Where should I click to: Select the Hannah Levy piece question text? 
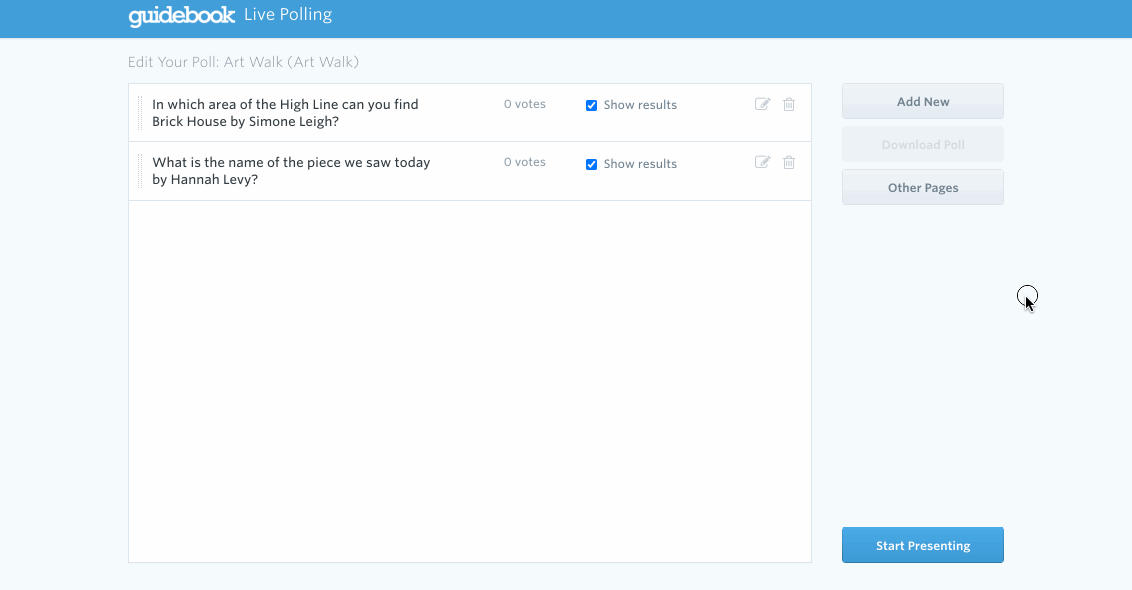pyautogui.click(x=291, y=171)
